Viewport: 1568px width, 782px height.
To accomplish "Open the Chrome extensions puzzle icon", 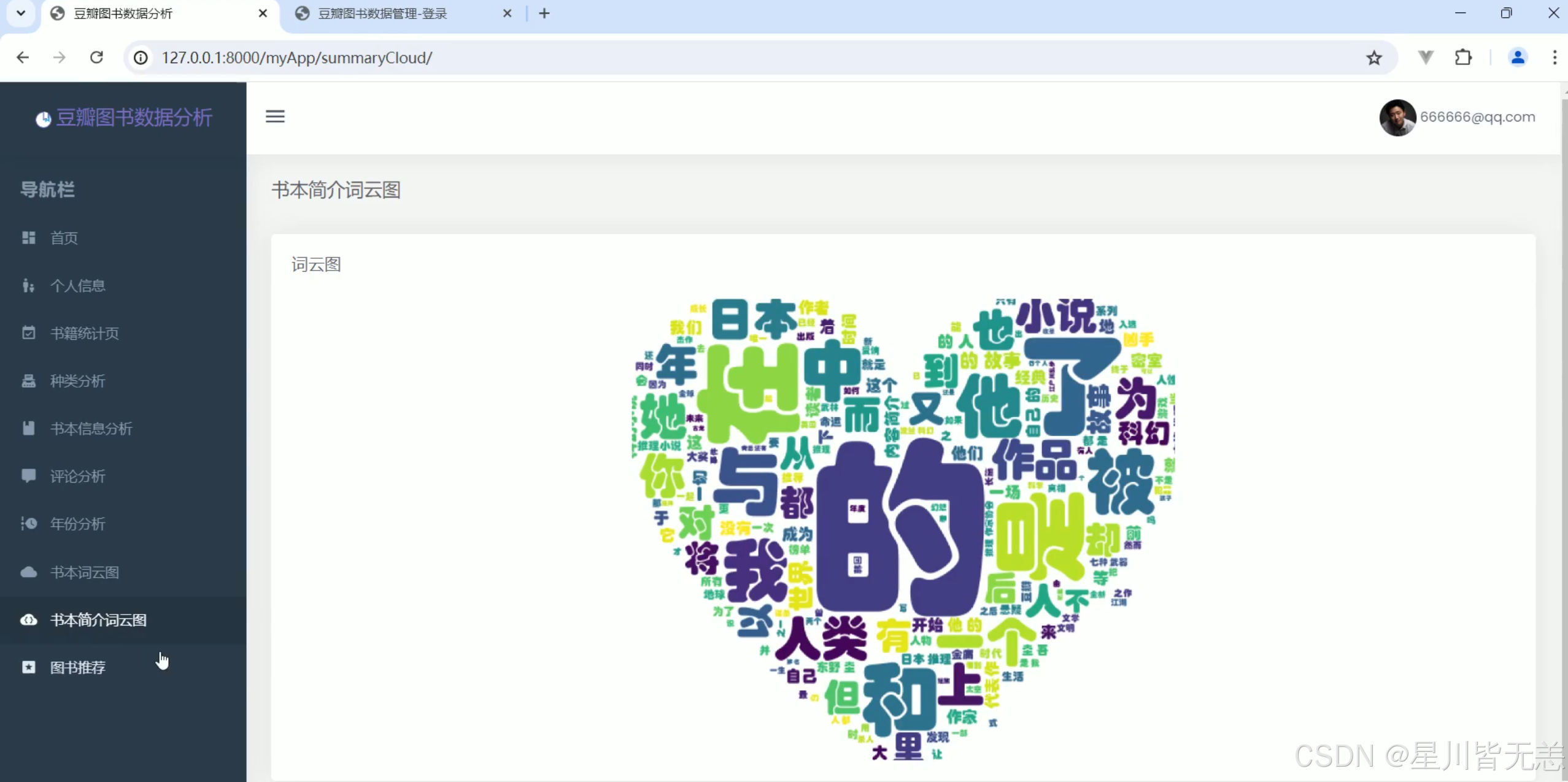I will (1463, 58).
